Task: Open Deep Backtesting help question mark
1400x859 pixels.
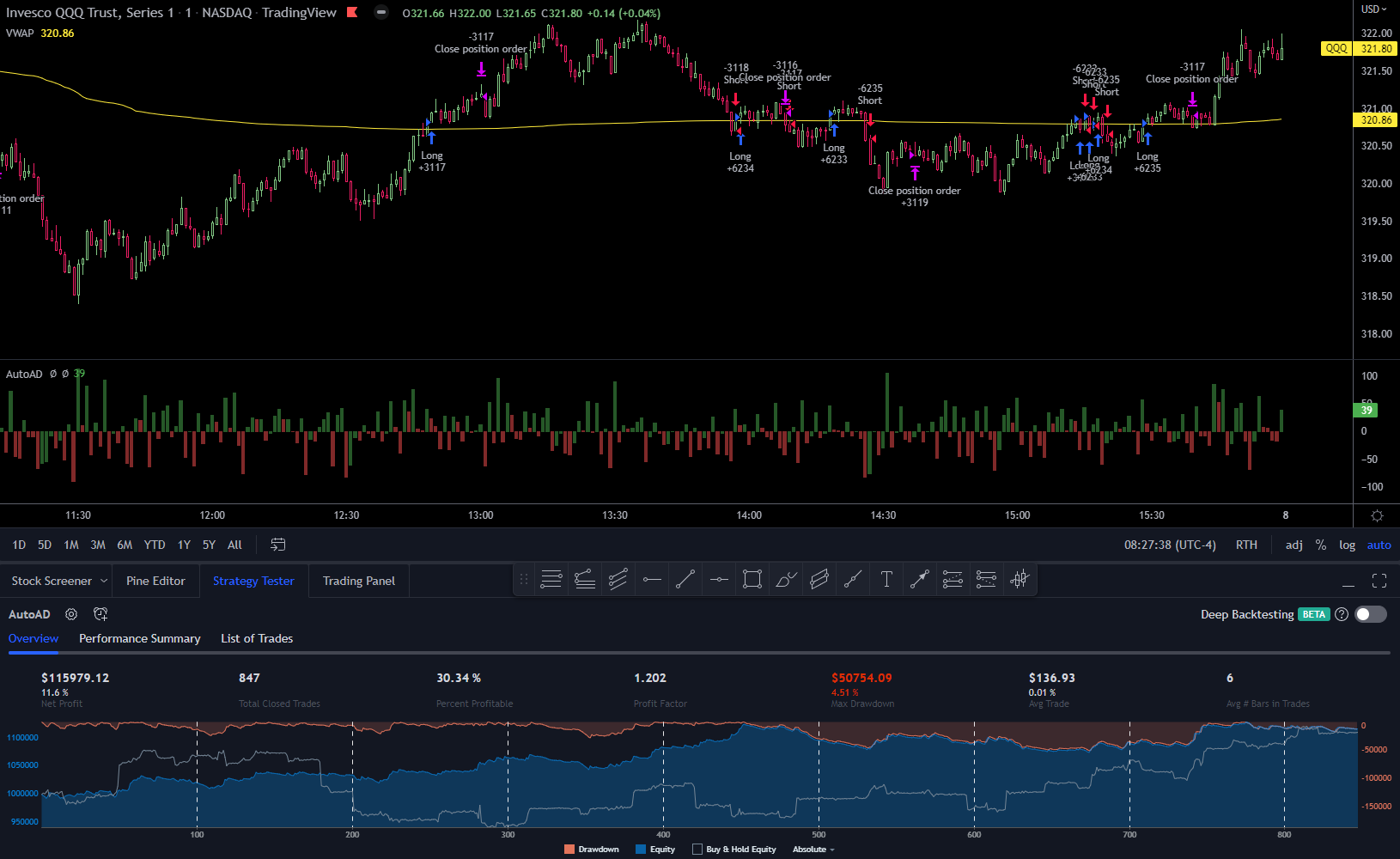Action: [x=1342, y=614]
